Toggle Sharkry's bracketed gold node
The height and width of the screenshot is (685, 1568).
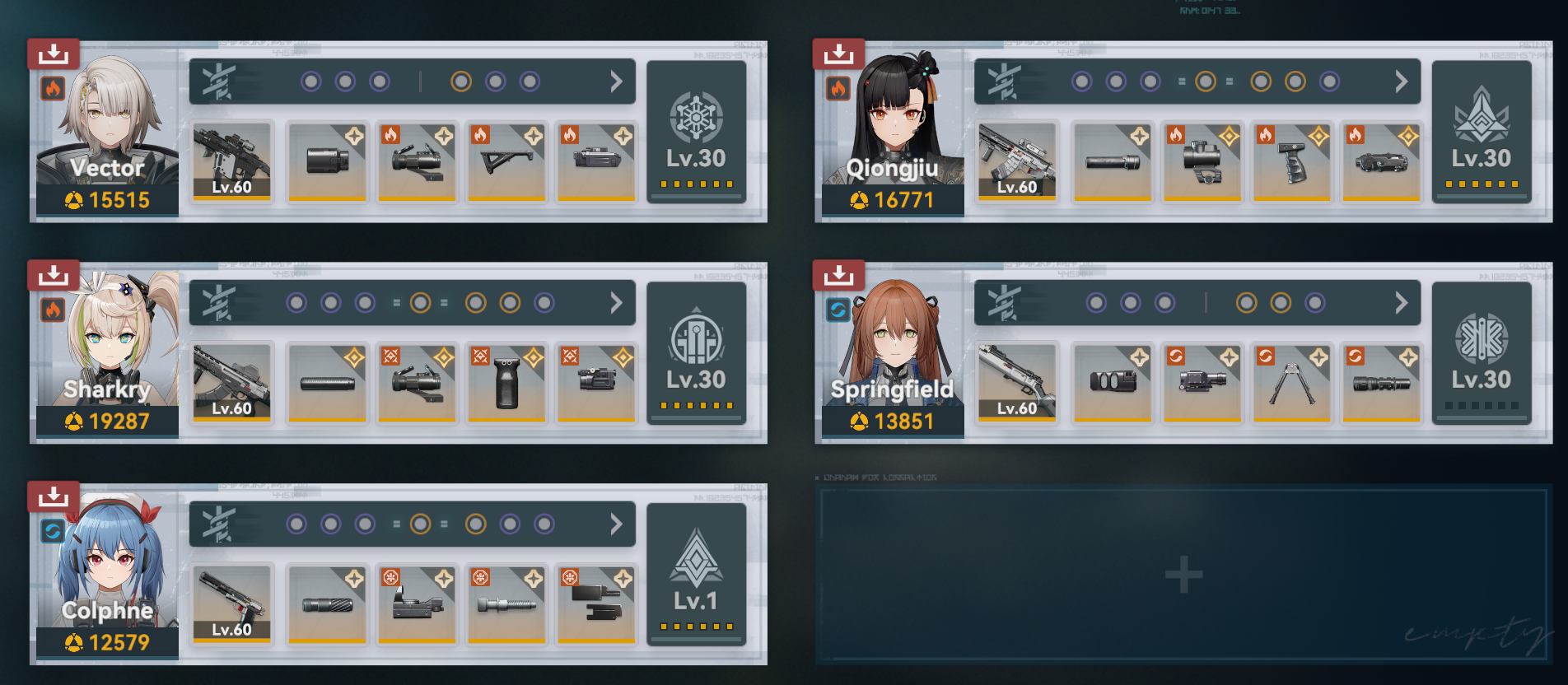pos(420,303)
